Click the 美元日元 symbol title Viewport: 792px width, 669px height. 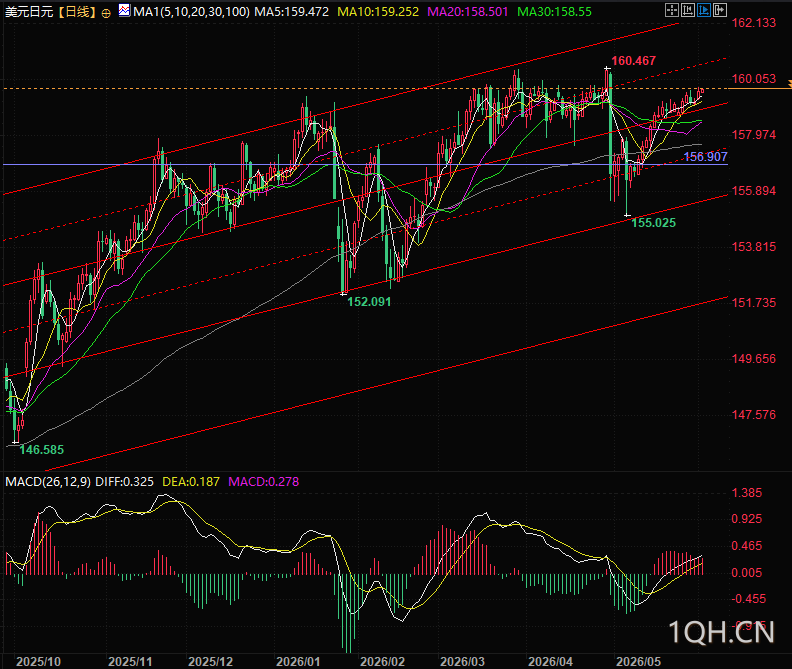click(x=29, y=12)
